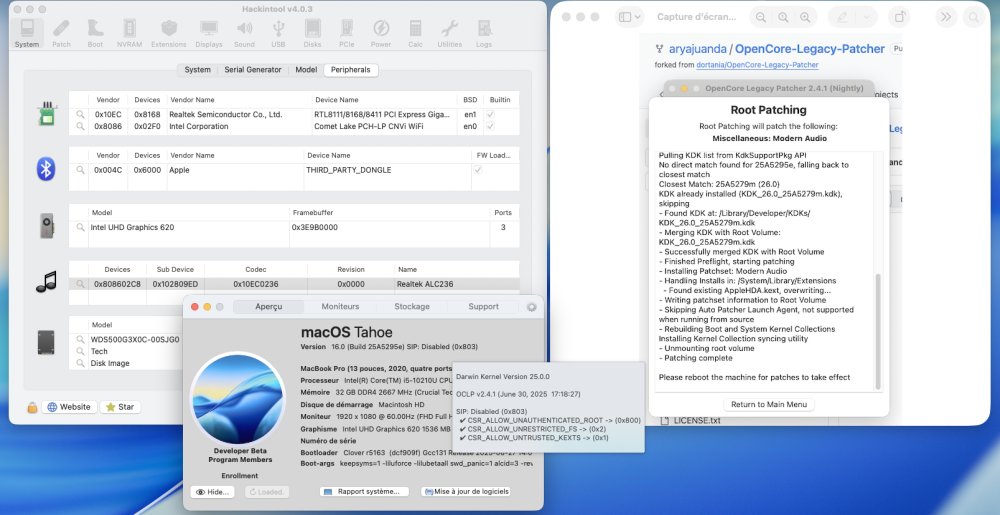
Task: Toggle Builtin checkbox for Realtek en1 row
Action: click(x=490, y=114)
